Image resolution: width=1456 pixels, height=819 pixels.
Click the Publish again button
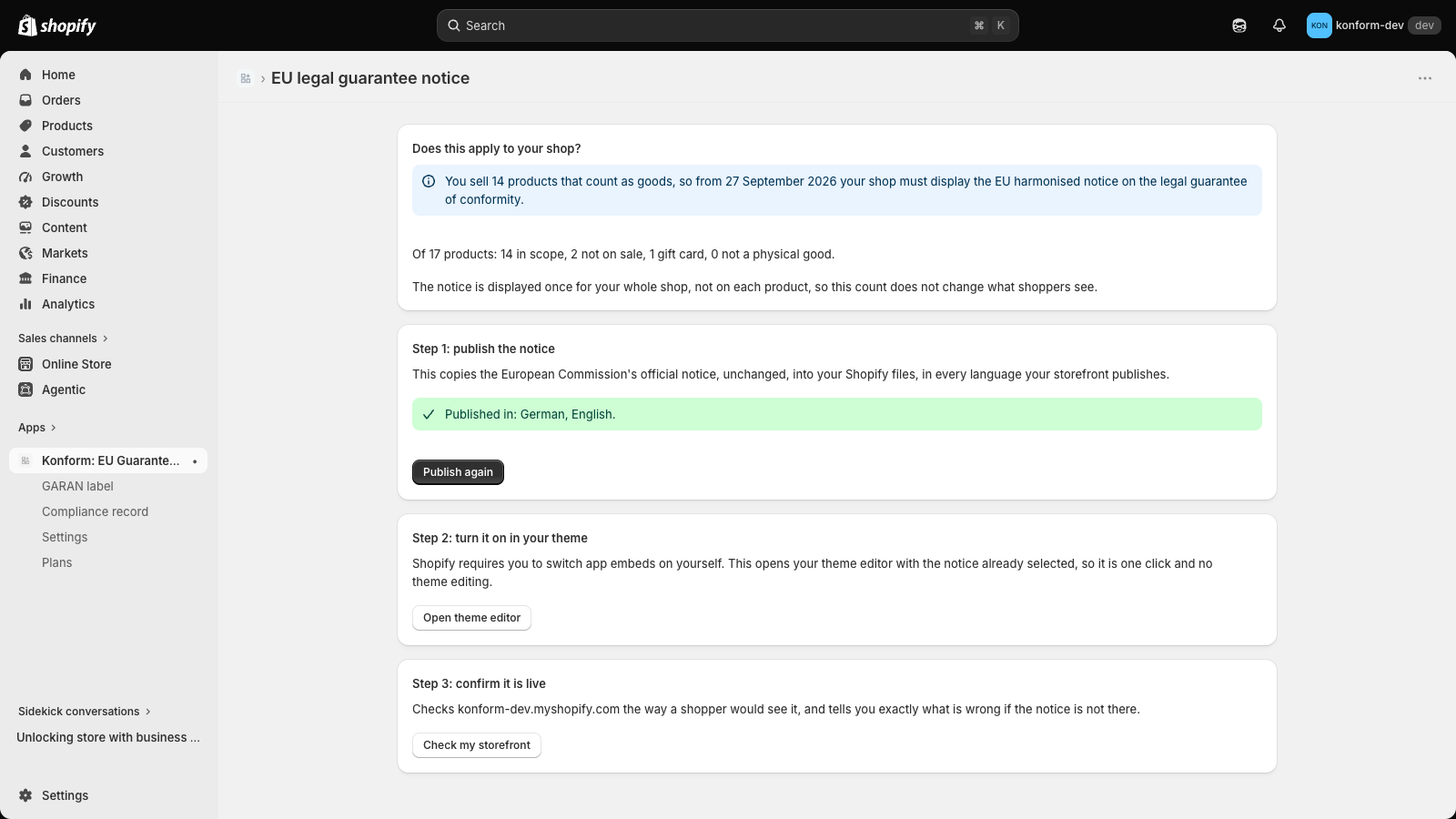point(458,472)
